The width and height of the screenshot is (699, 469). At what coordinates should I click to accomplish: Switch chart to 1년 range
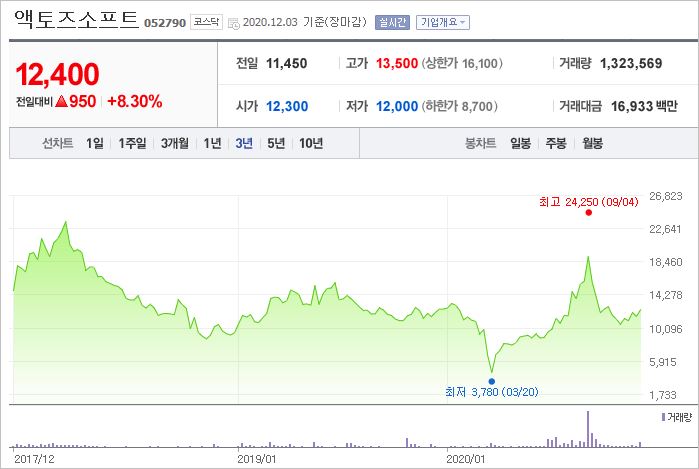(213, 143)
